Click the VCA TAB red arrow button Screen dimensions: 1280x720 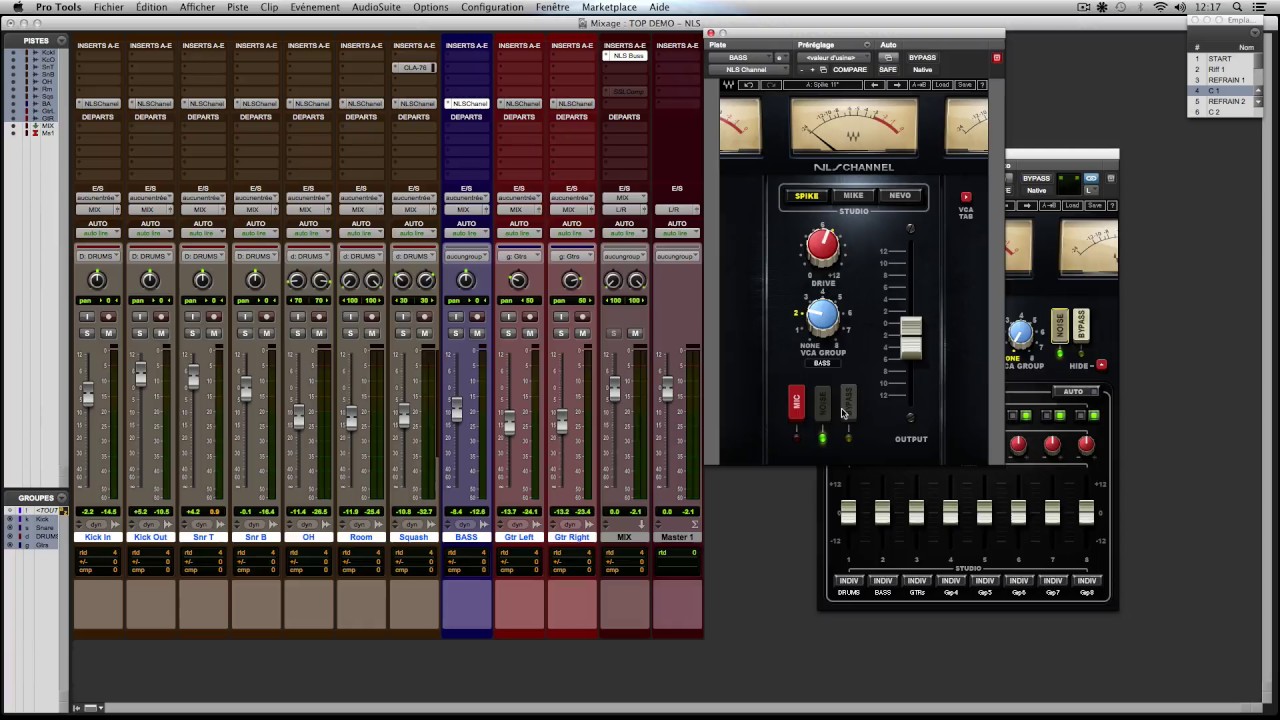click(x=966, y=197)
